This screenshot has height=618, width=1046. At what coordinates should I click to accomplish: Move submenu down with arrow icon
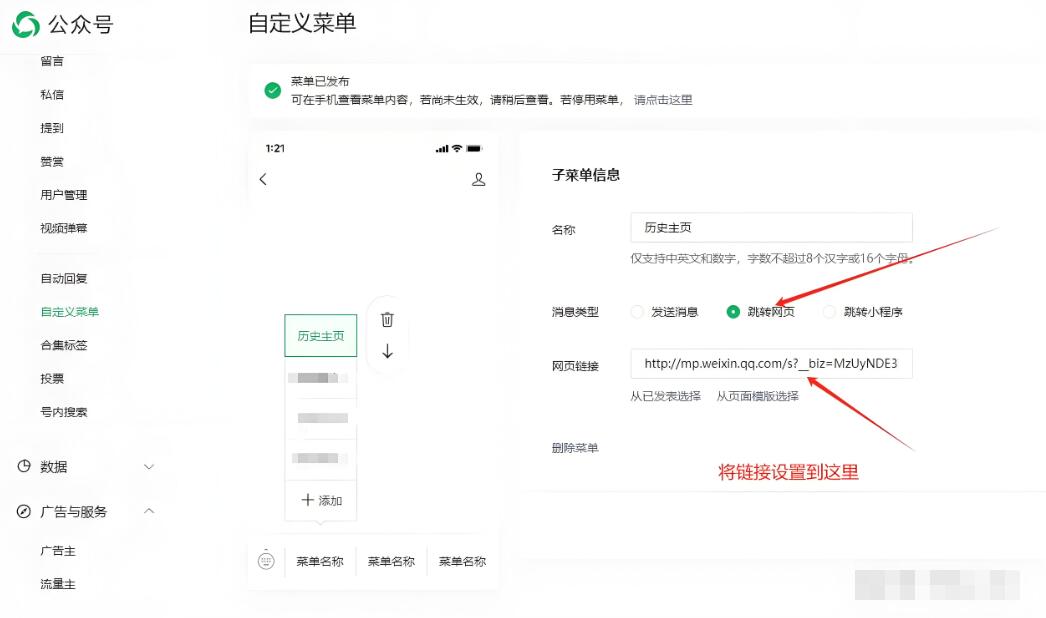click(387, 351)
